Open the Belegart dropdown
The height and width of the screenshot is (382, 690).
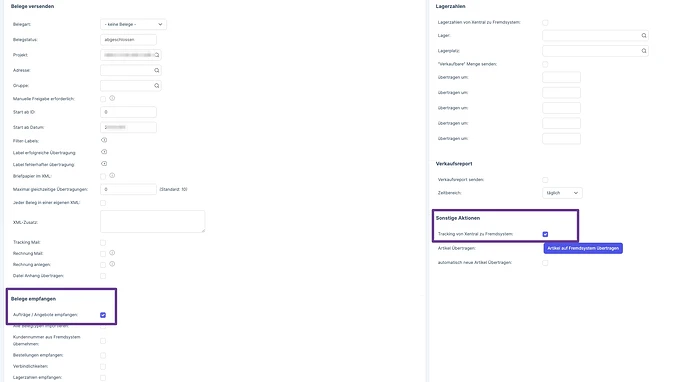[x=133, y=24]
